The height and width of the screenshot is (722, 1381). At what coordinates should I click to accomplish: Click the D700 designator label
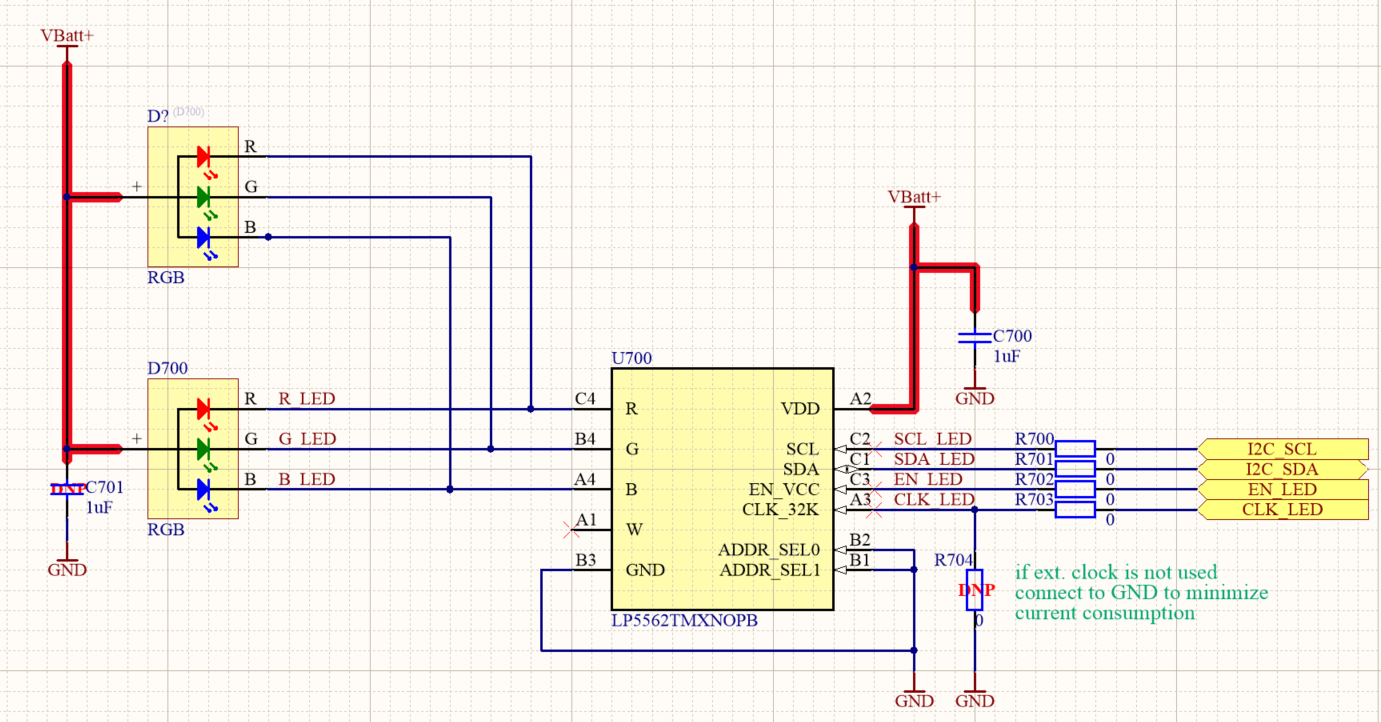pyautogui.click(x=167, y=368)
